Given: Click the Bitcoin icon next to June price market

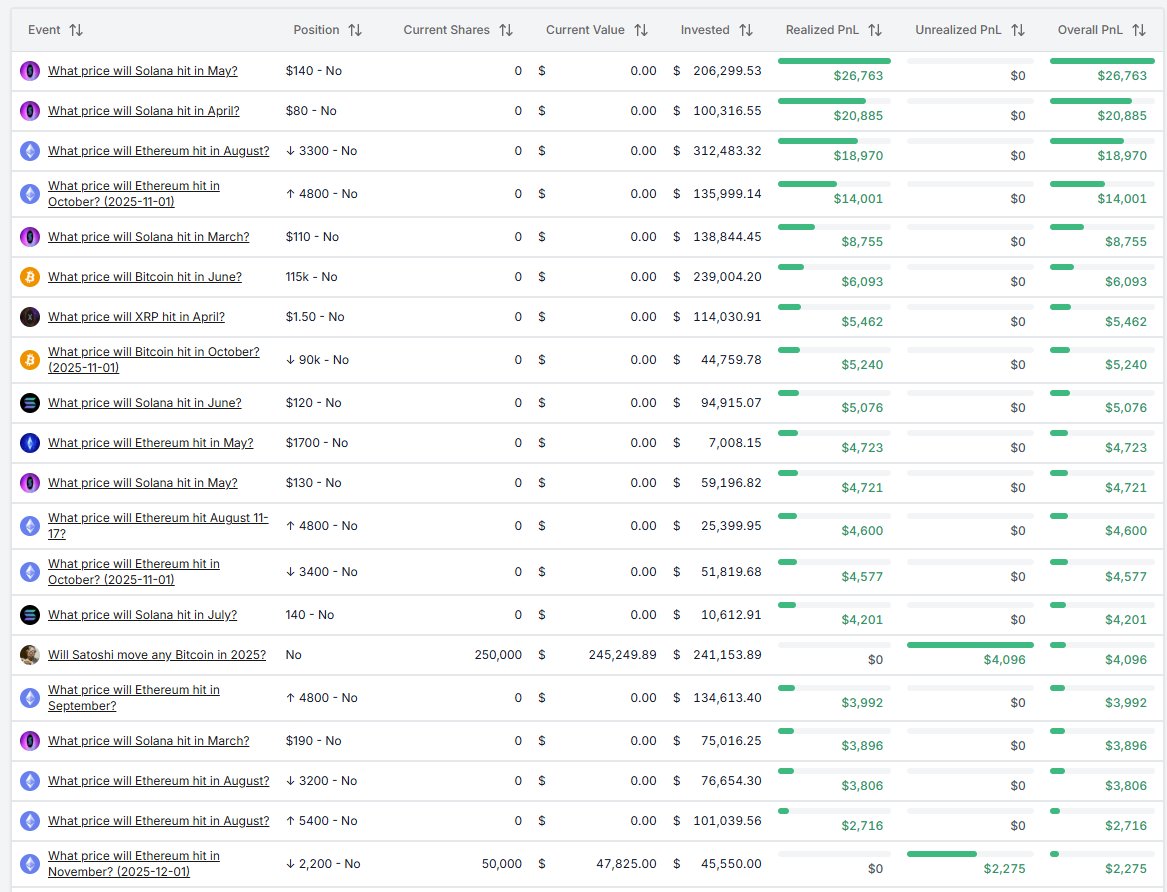Looking at the screenshot, I should pyautogui.click(x=29, y=277).
